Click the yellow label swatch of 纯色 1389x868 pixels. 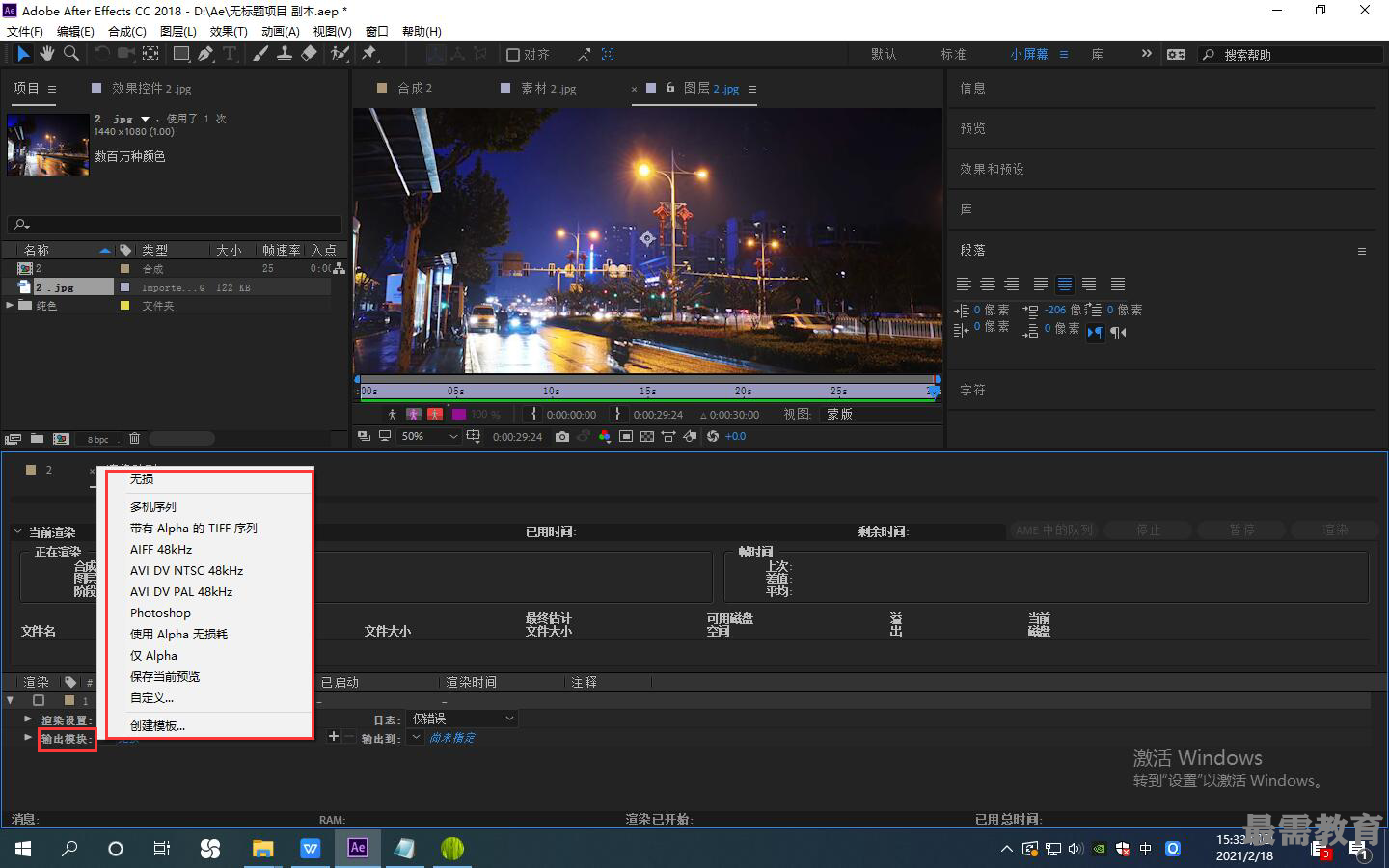(124, 306)
